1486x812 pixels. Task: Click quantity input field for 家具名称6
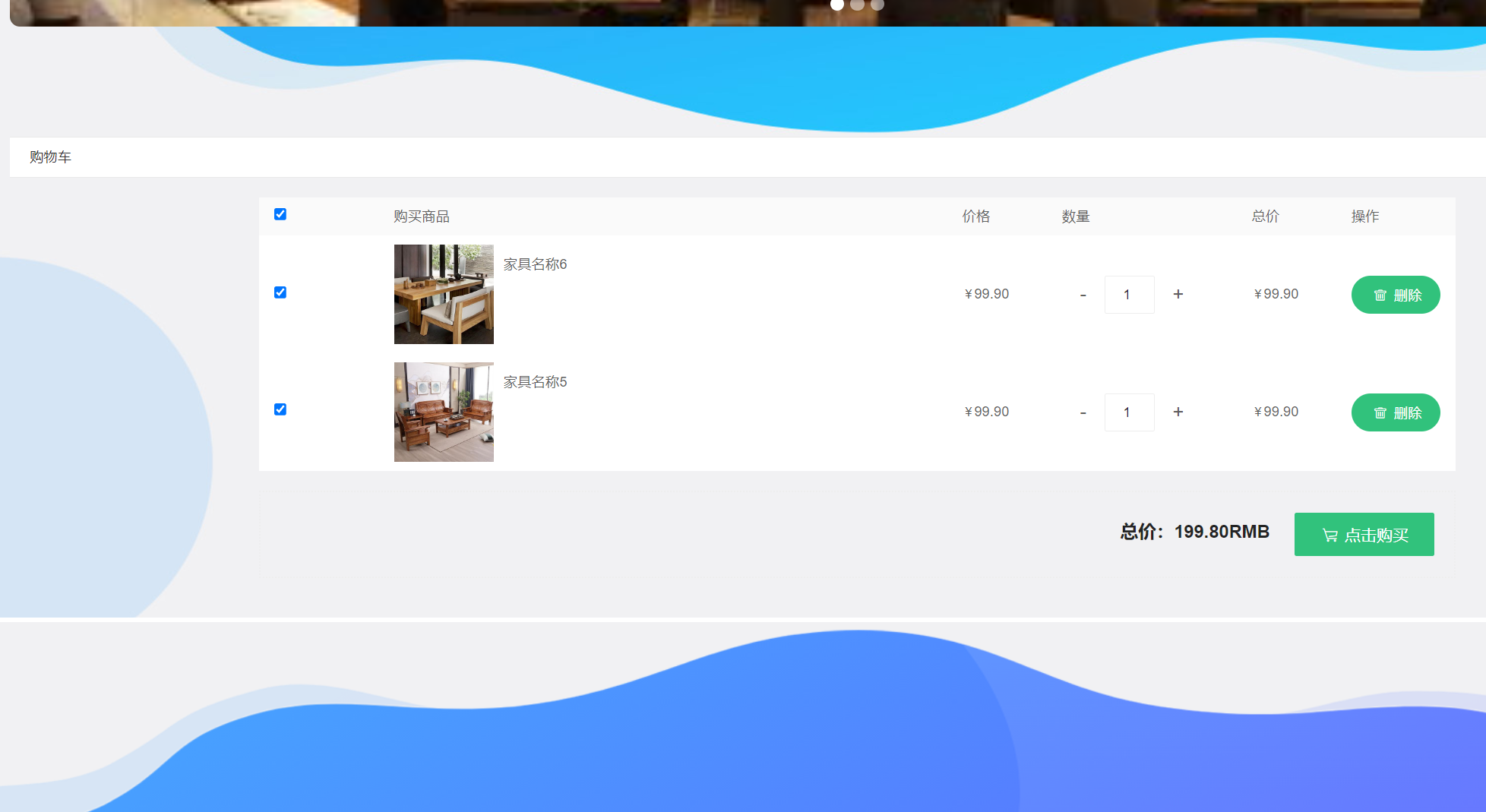[1129, 295]
